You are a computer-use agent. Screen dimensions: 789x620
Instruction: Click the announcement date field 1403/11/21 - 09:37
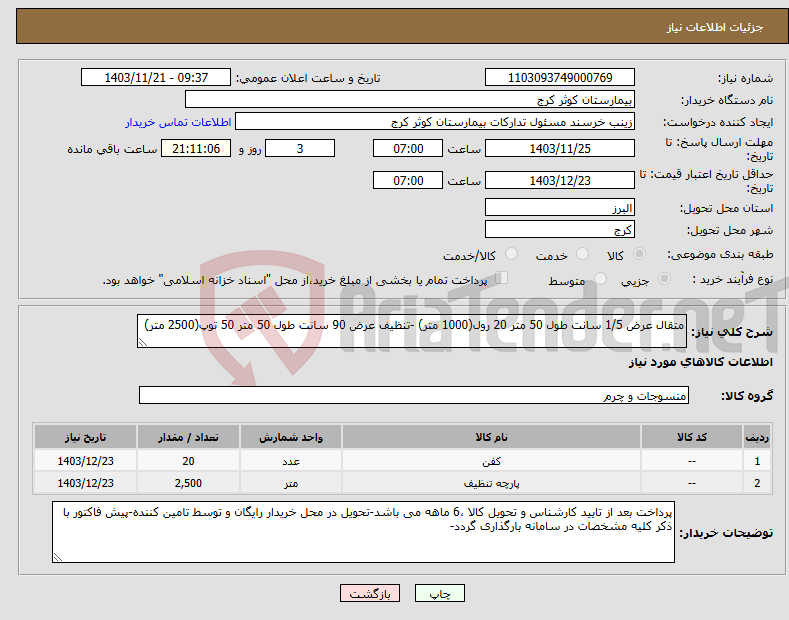click(156, 78)
